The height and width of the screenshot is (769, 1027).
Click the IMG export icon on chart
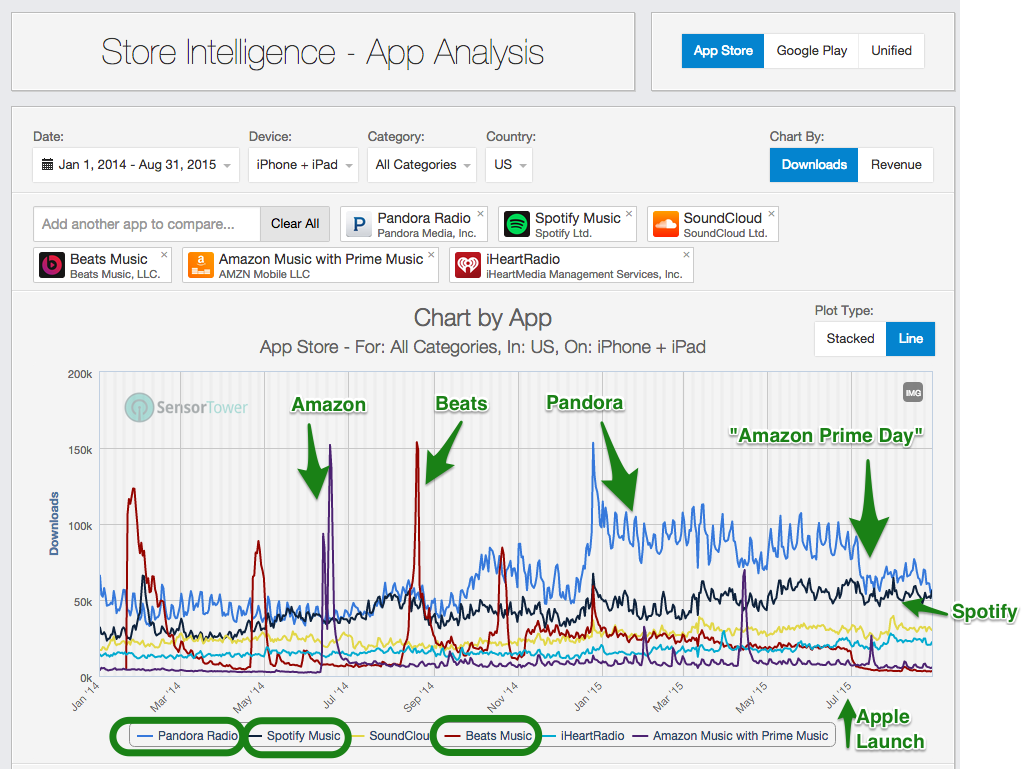click(x=913, y=392)
